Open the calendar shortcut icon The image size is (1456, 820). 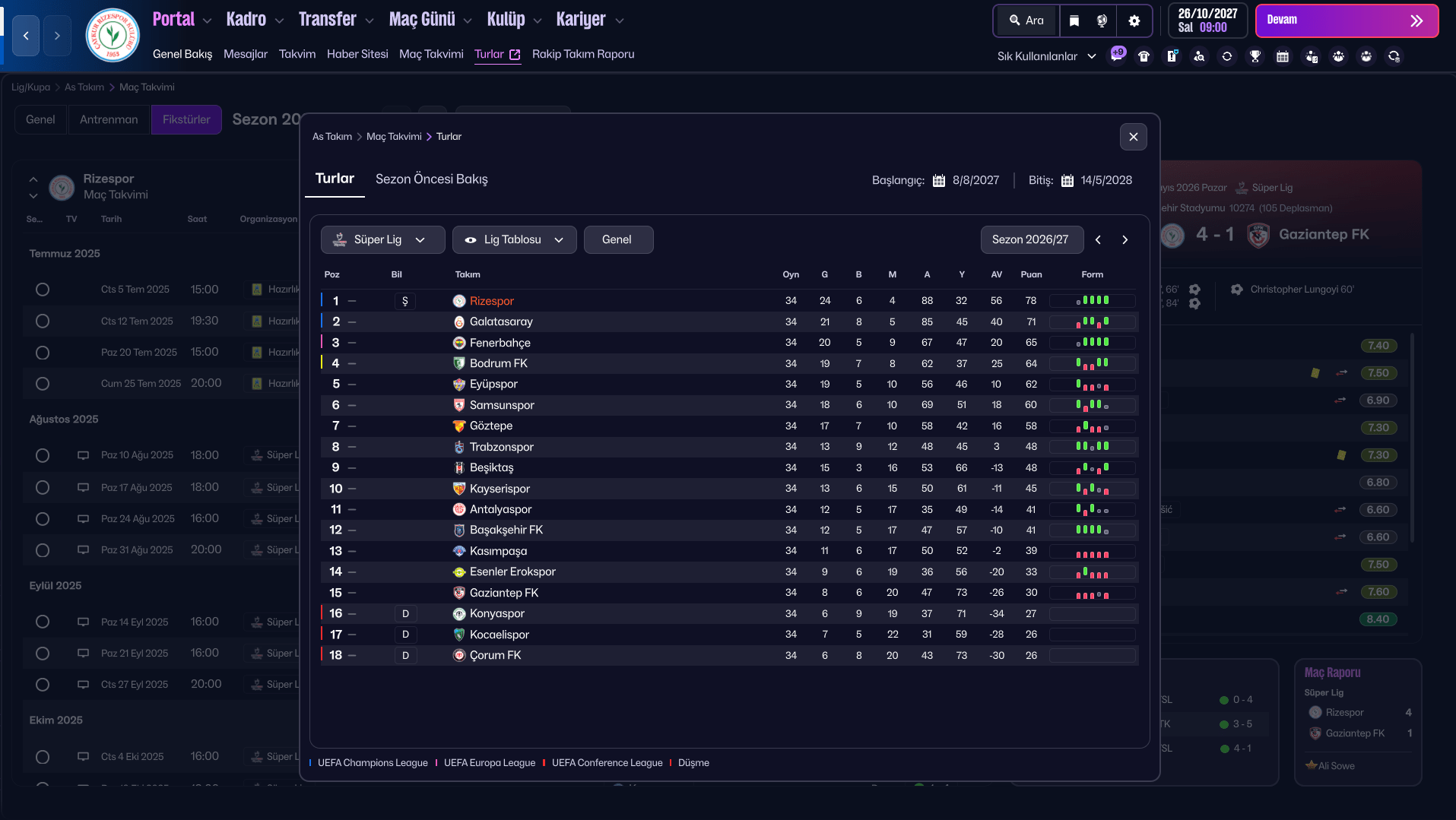pyautogui.click(x=1283, y=56)
